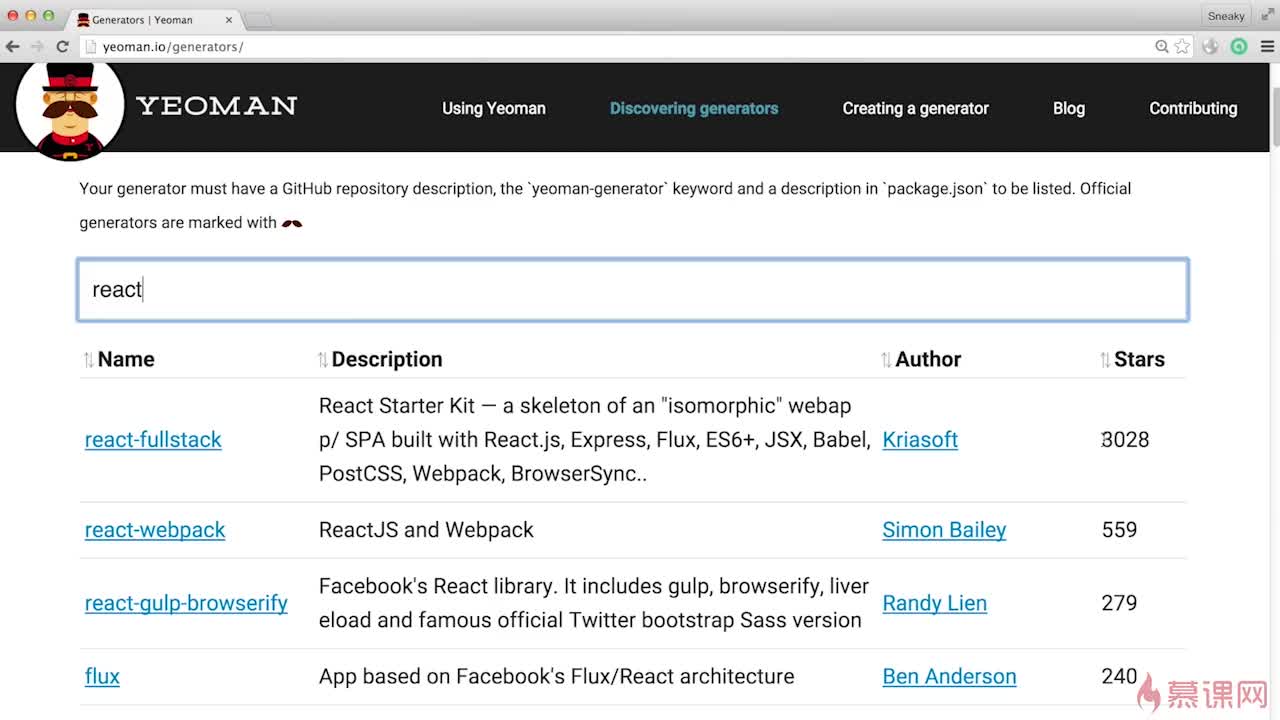The image size is (1280, 720).
Task: Open the Kriasoft author link
Action: (x=920, y=440)
